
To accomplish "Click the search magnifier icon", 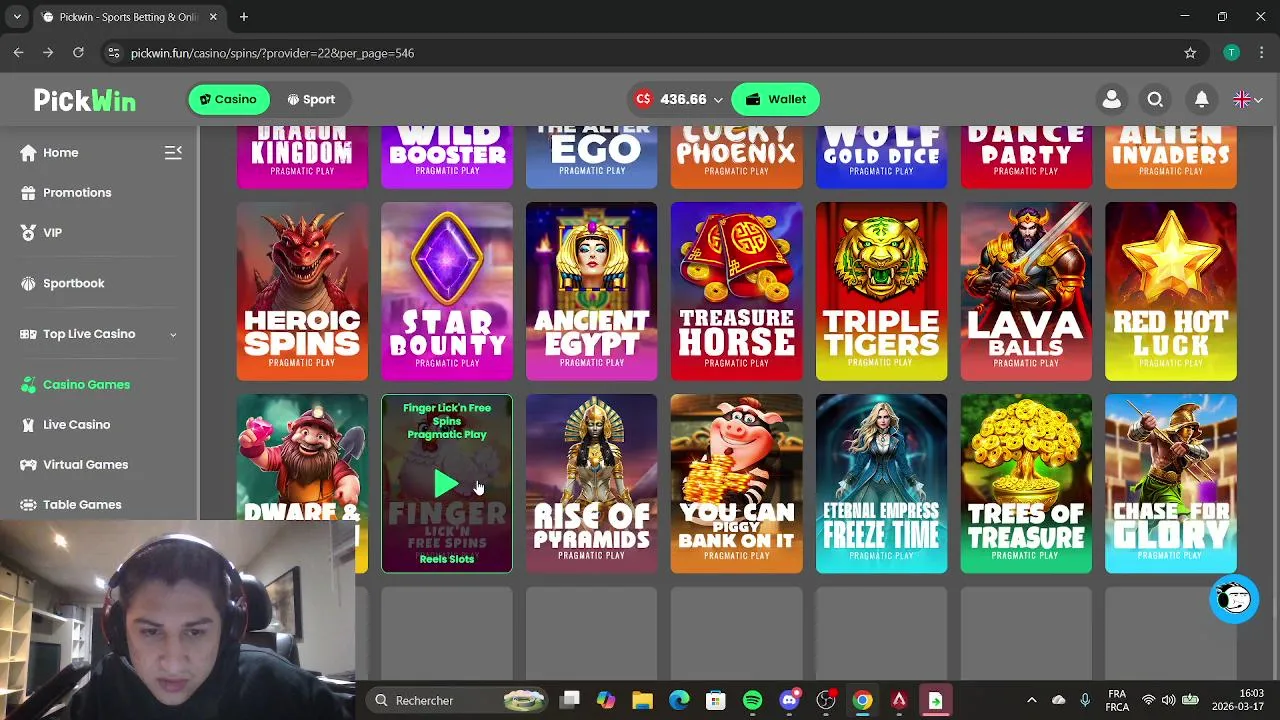I will 1155,99.
